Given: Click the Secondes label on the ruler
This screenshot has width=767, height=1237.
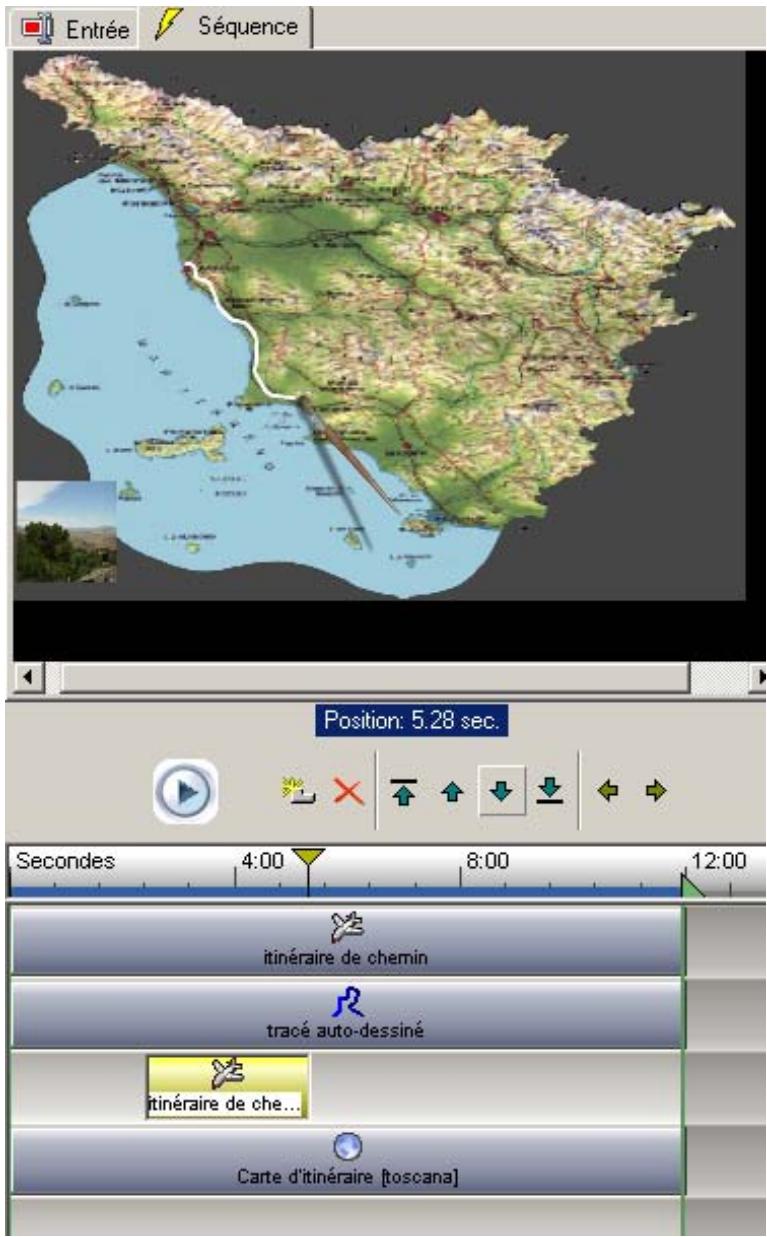Looking at the screenshot, I should coord(65,860).
